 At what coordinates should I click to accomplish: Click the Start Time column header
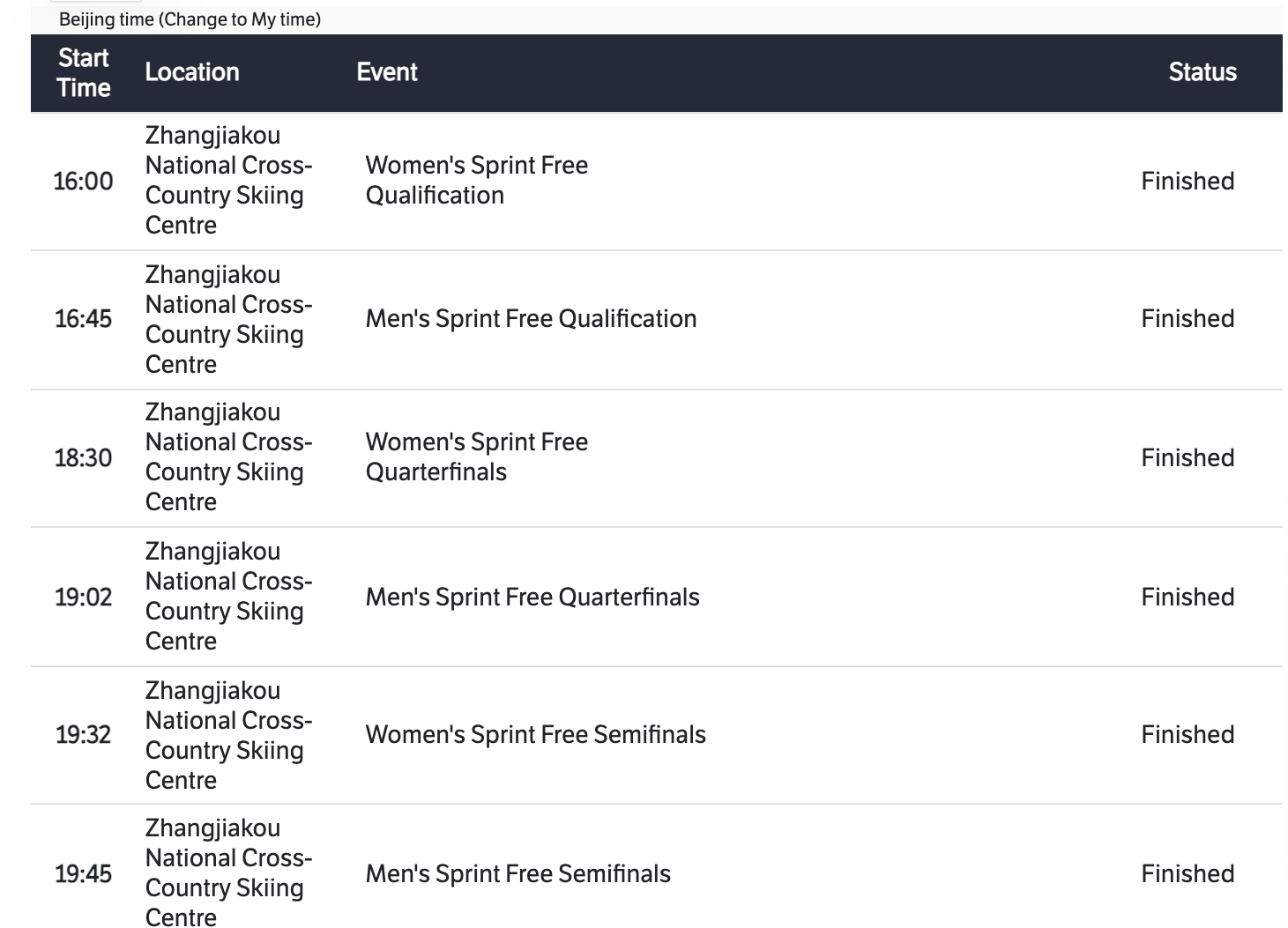click(84, 73)
